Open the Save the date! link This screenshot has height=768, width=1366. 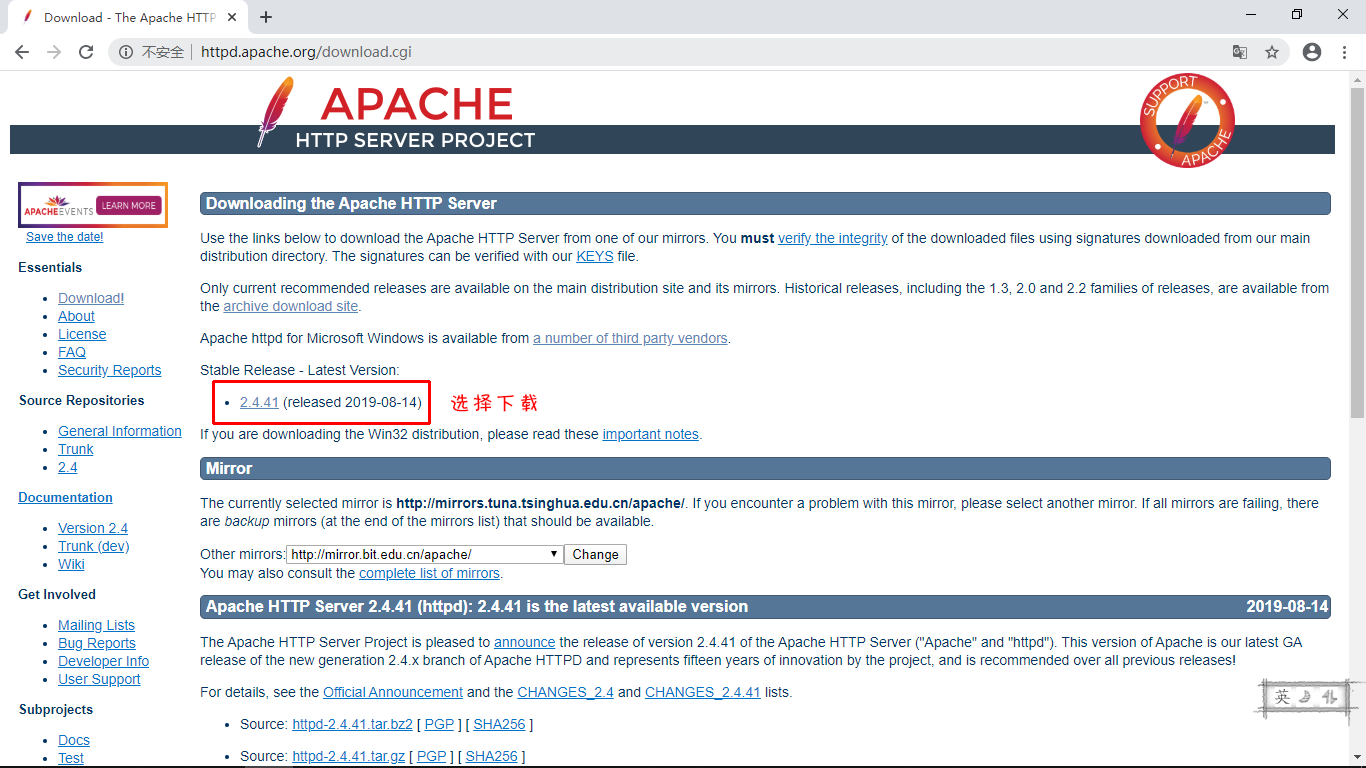pos(65,237)
